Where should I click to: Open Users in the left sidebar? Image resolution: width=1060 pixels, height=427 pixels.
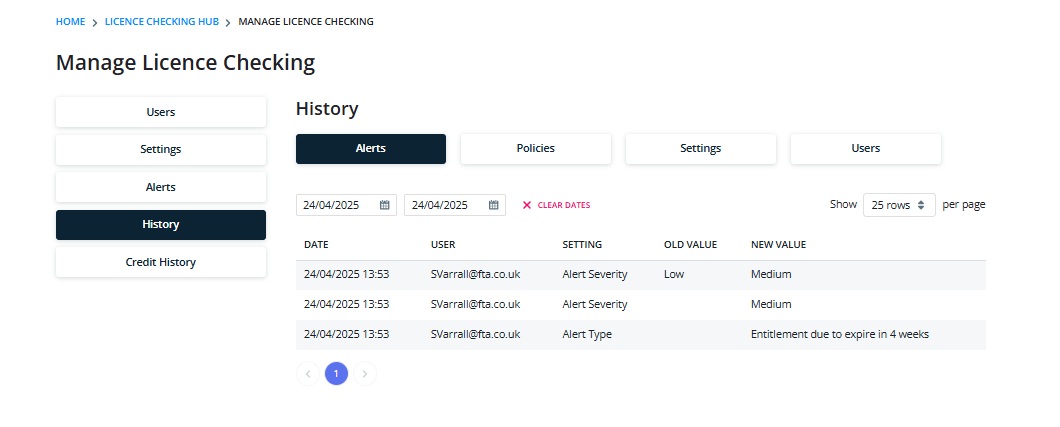point(161,112)
